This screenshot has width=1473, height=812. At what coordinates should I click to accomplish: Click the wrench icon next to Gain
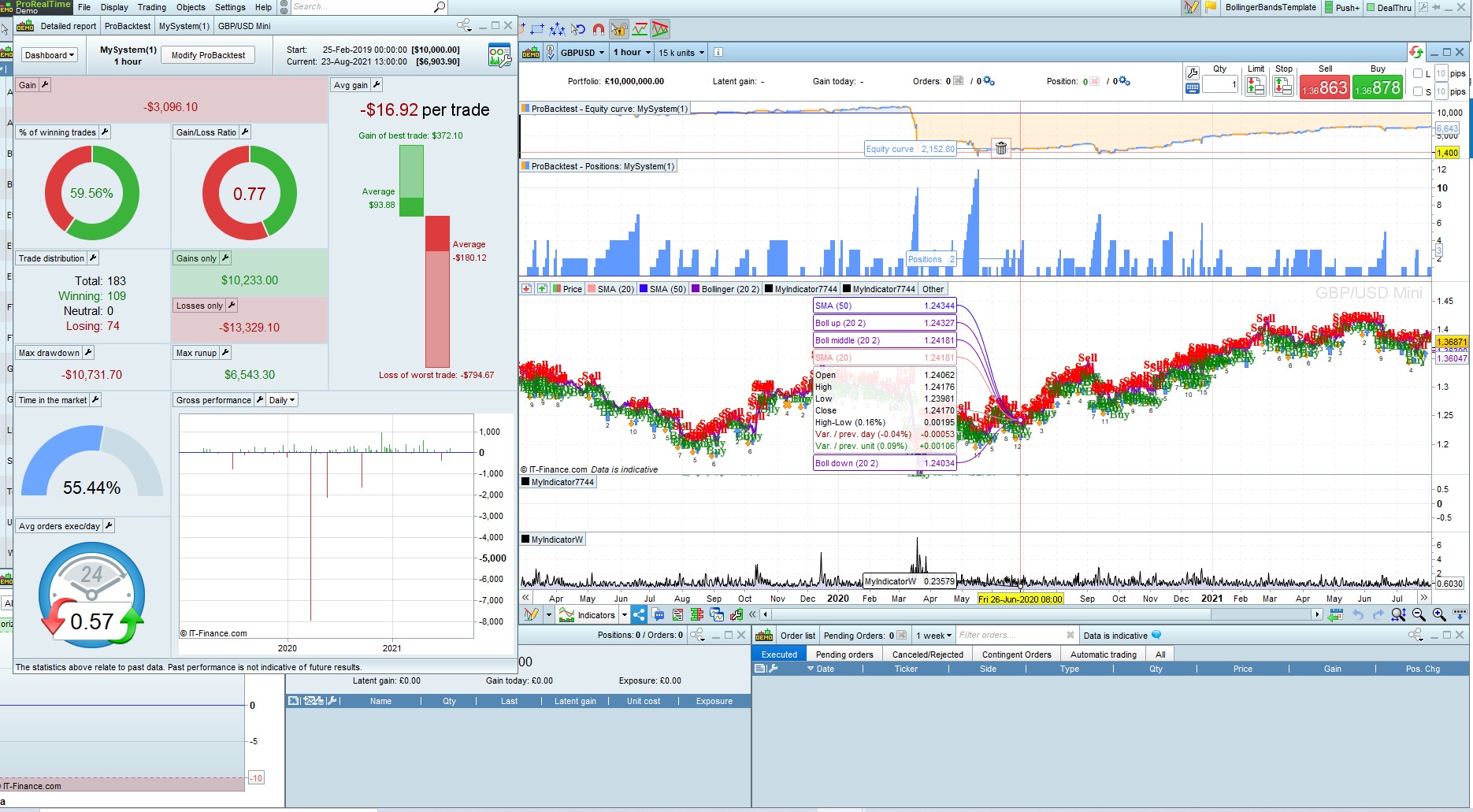click(45, 85)
